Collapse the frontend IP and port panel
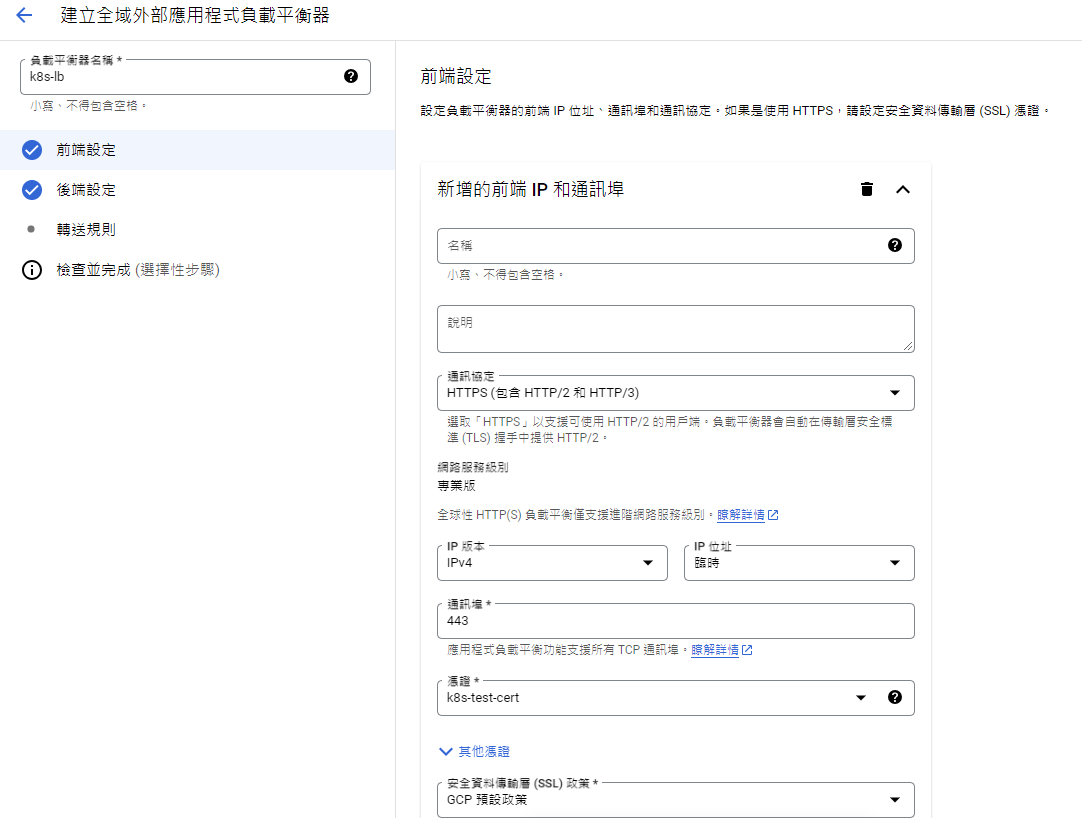 (902, 189)
